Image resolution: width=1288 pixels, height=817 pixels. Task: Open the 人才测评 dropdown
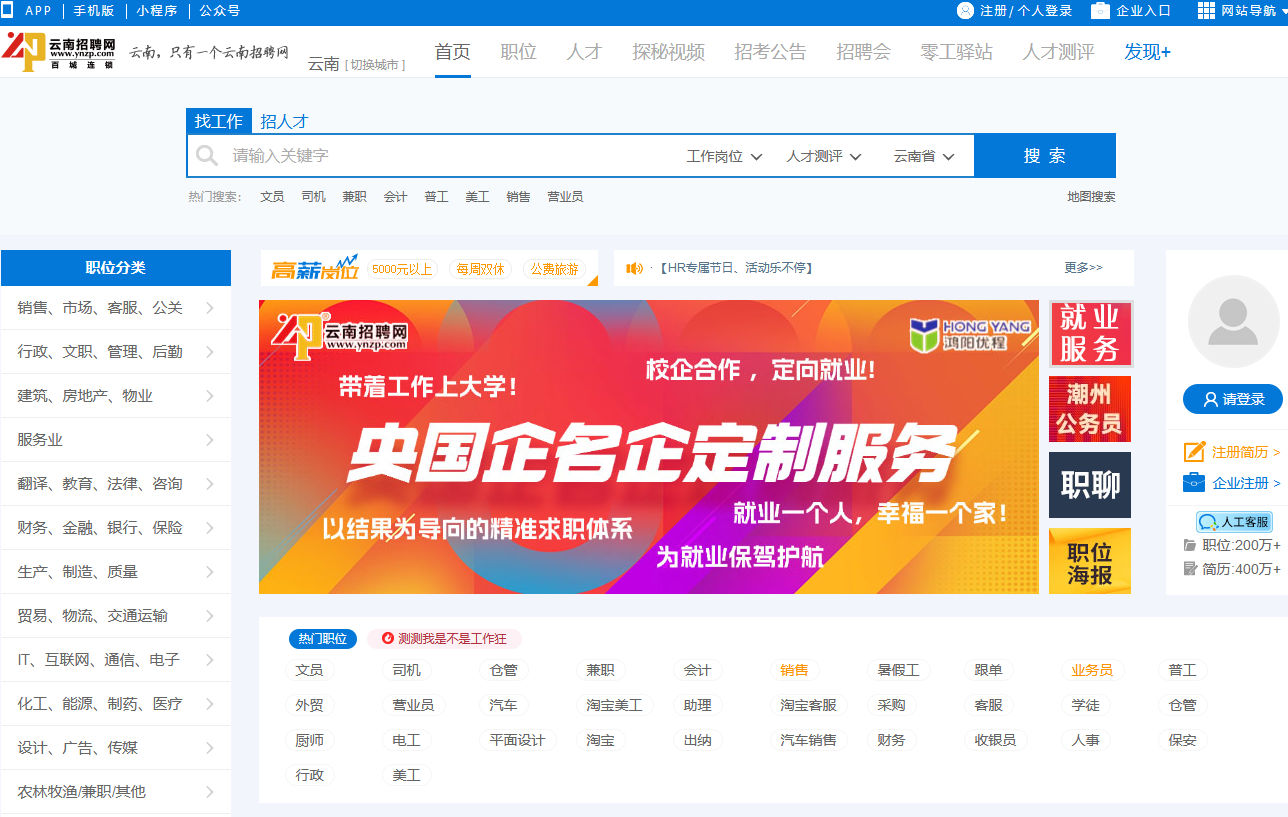(x=822, y=155)
